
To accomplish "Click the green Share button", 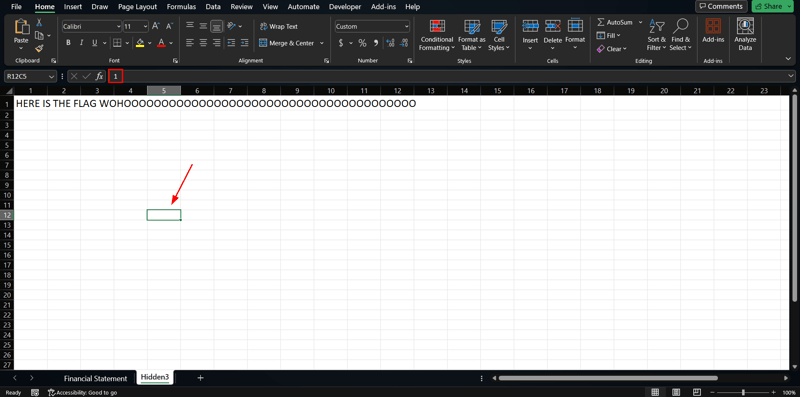I will tap(769, 6).
